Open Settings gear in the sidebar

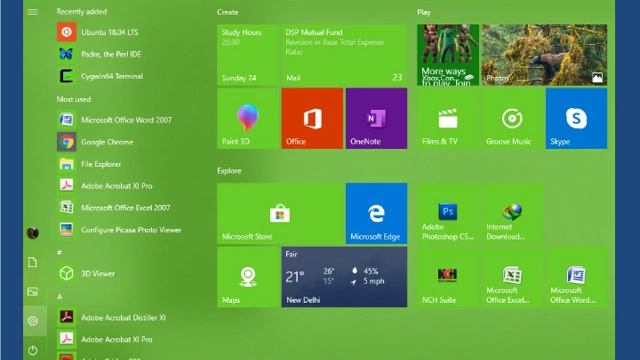click(33, 321)
